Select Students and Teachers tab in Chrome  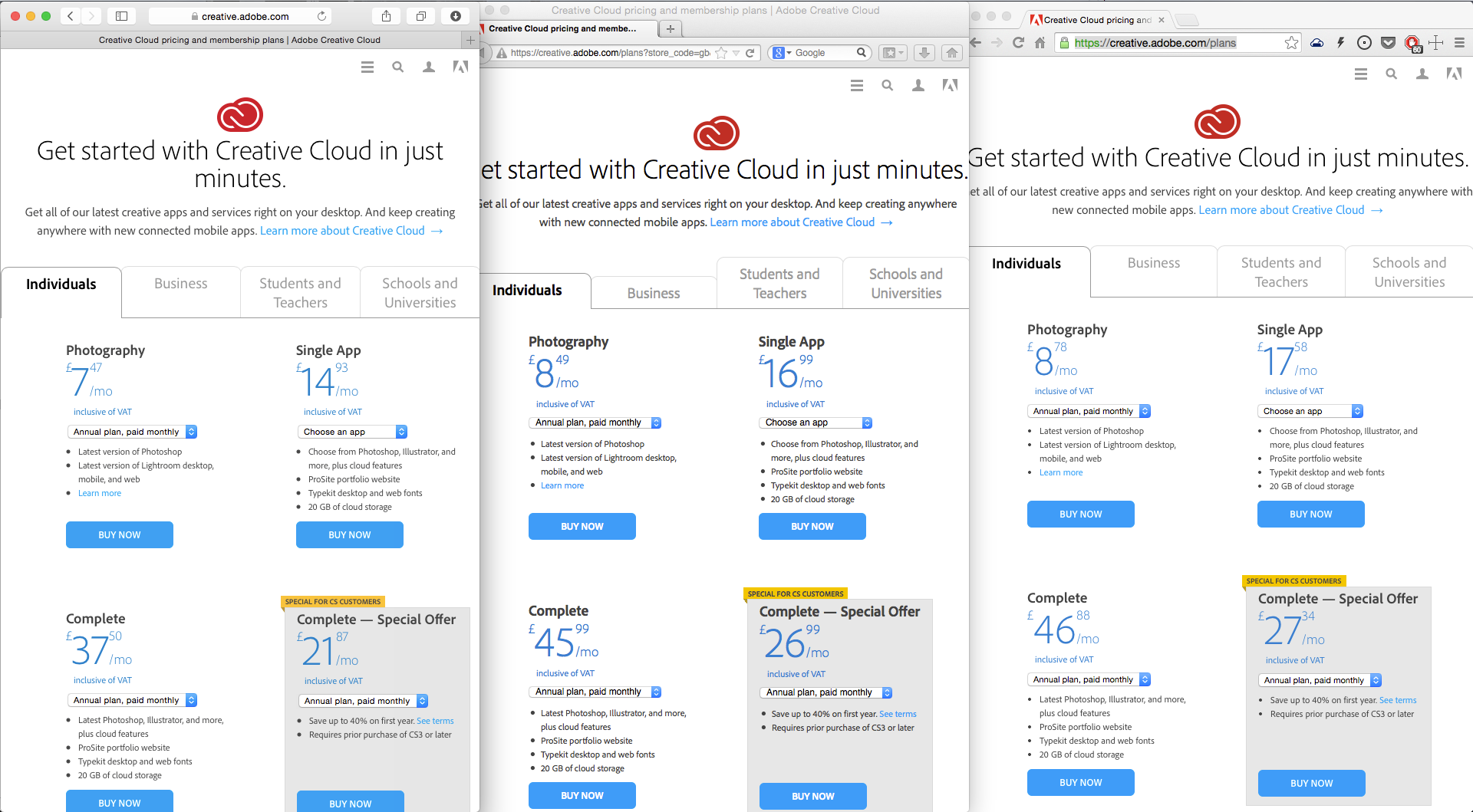1281,272
